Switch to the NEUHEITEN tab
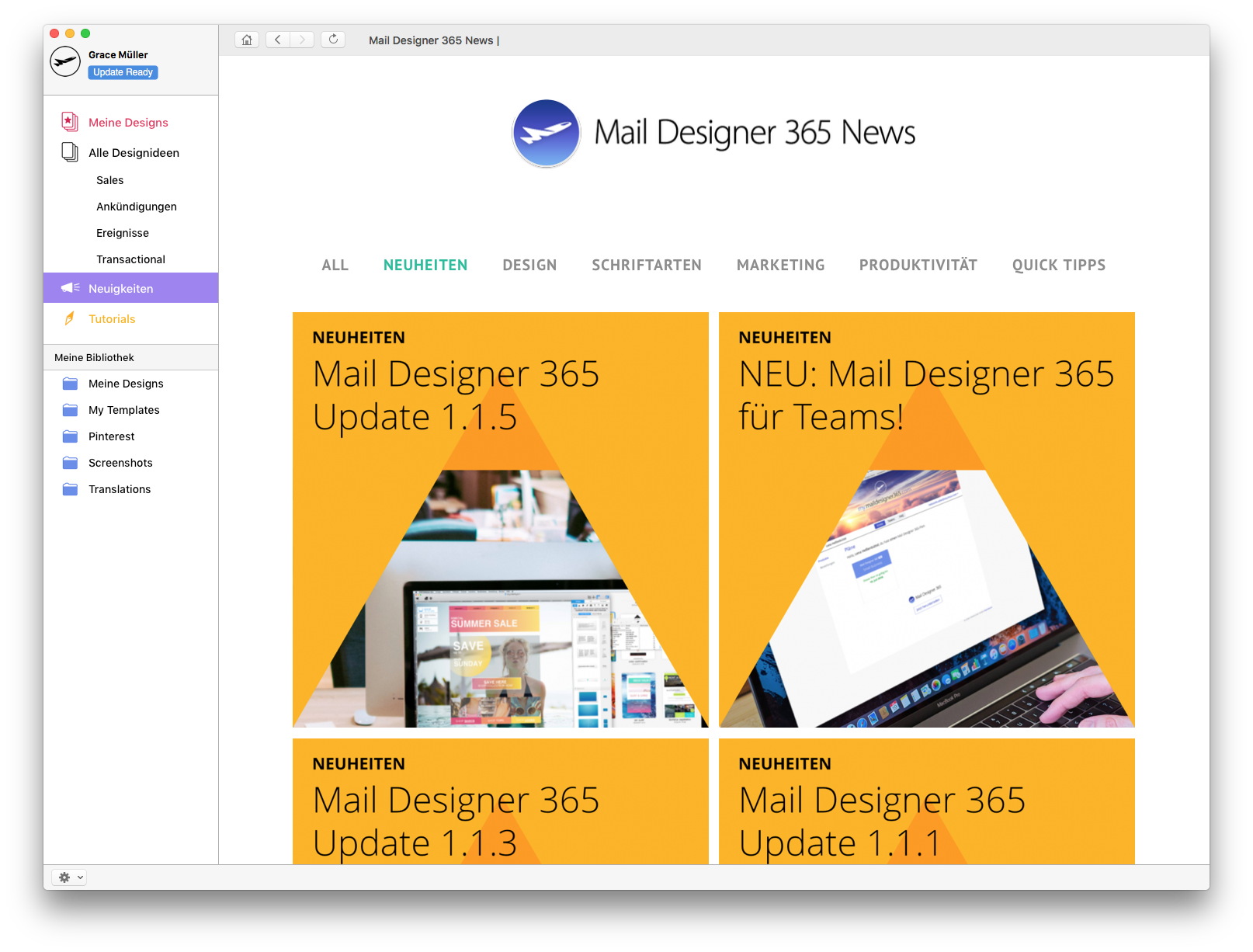1253x952 pixels. click(x=425, y=266)
